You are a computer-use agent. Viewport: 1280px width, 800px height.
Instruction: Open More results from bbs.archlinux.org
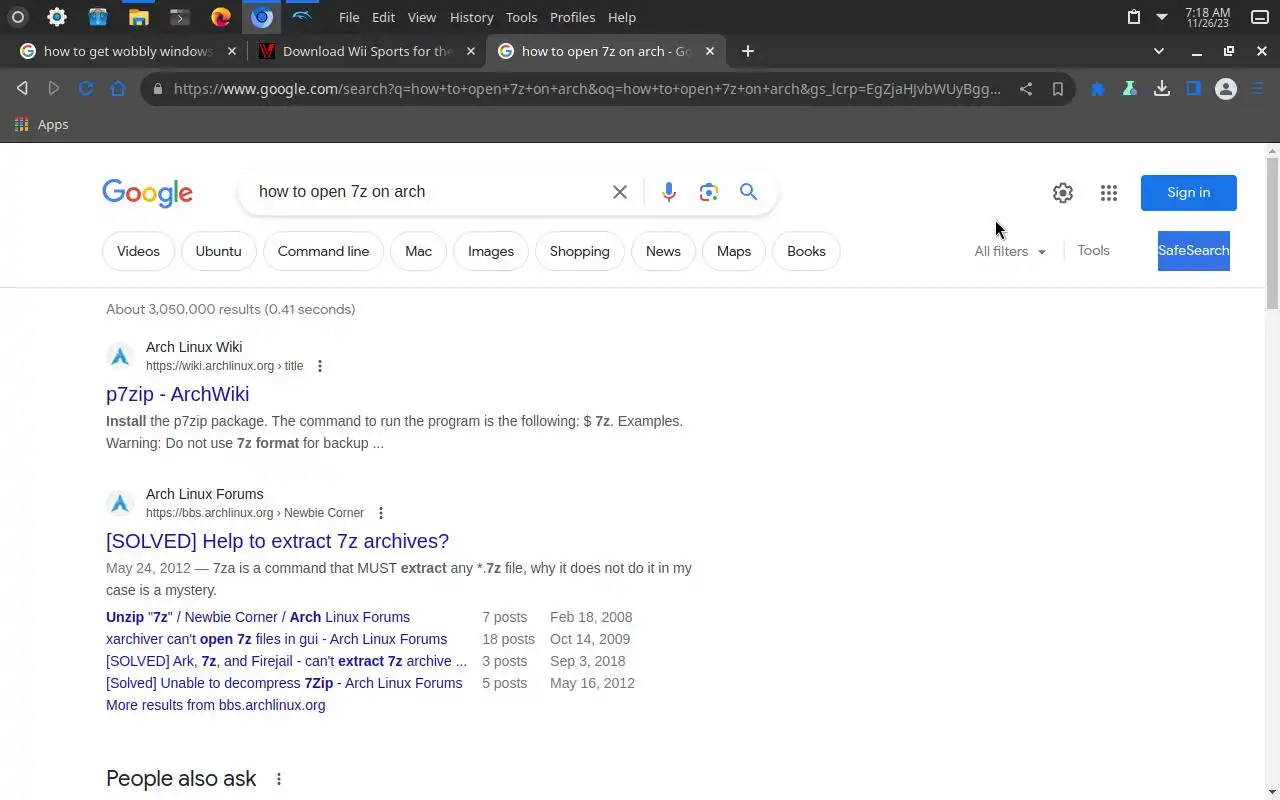pyautogui.click(x=215, y=705)
